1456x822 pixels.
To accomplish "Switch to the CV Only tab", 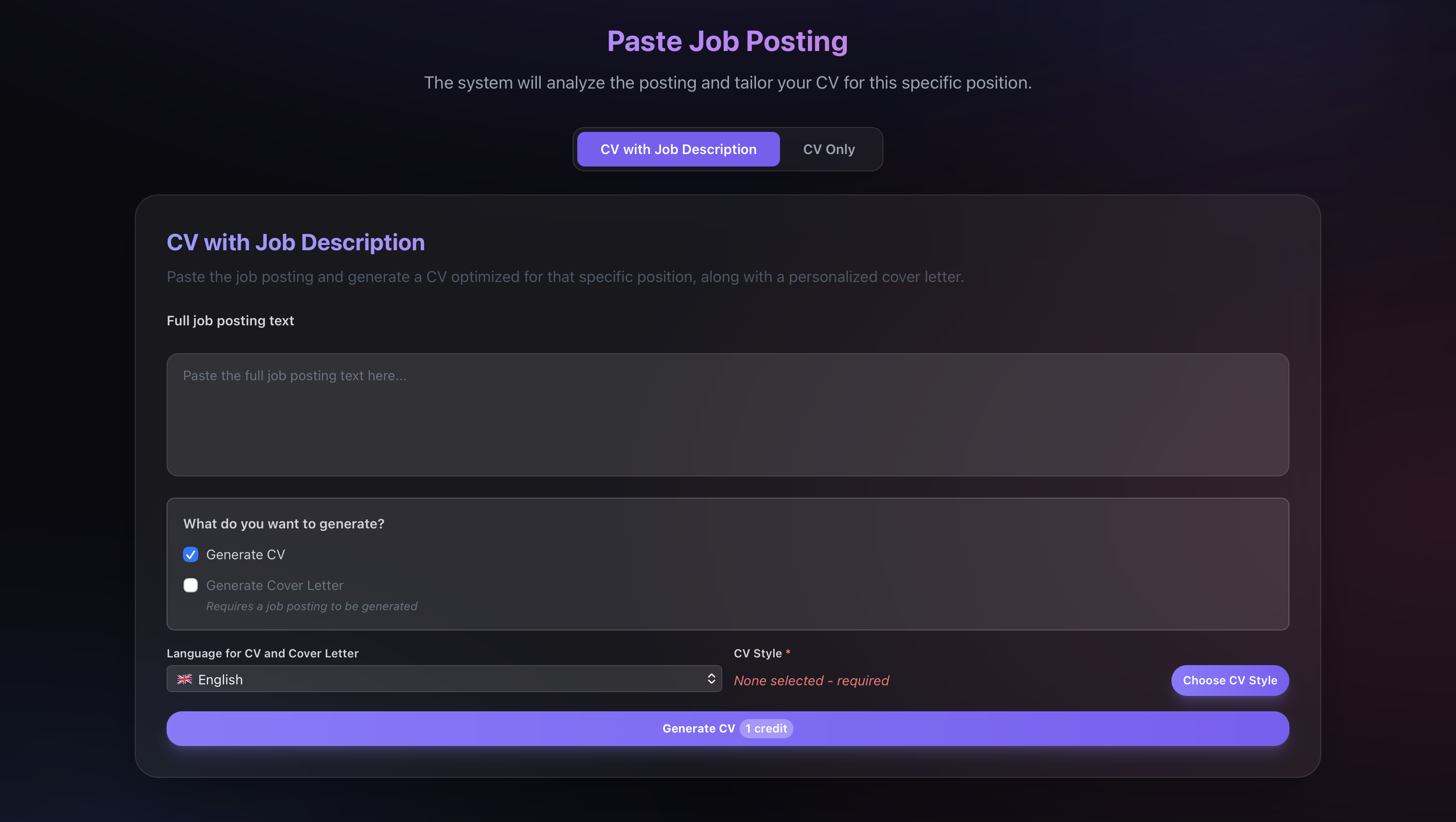I will [829, 149].
